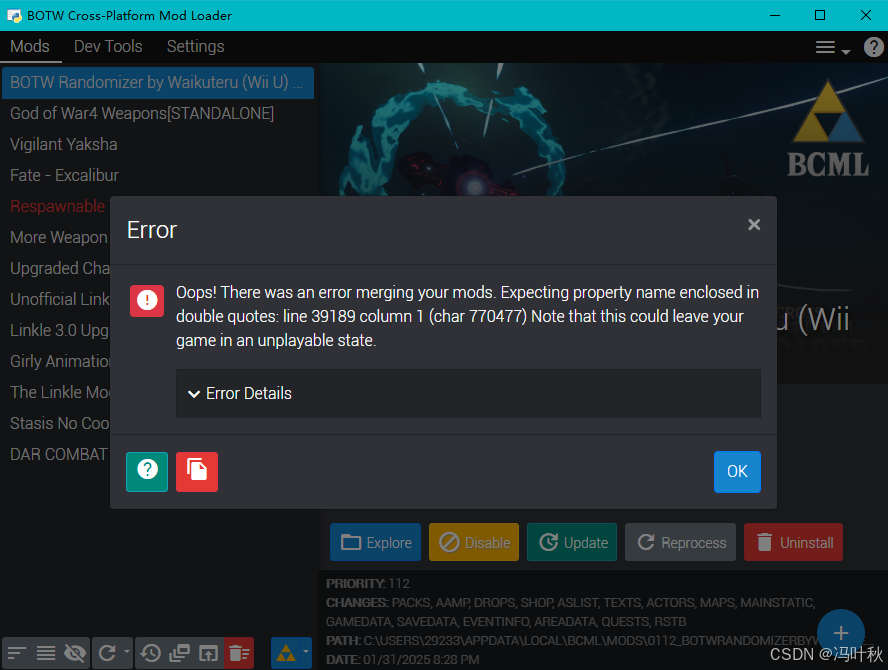Screen dimensions: 888x670
Task: Select DAR COMBAT mod entry
Action: [57, 454]
